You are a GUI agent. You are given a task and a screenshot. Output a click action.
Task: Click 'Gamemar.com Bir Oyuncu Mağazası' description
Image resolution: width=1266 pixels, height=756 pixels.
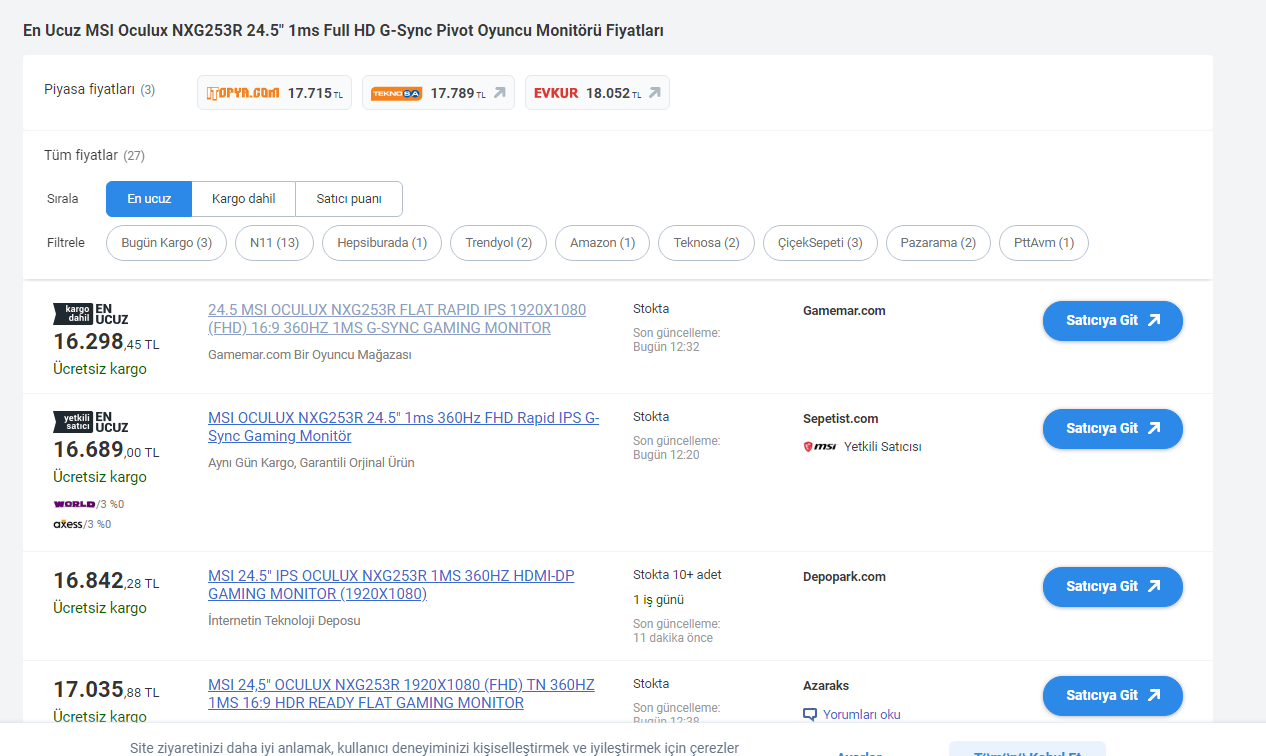[x=310, y=355]
